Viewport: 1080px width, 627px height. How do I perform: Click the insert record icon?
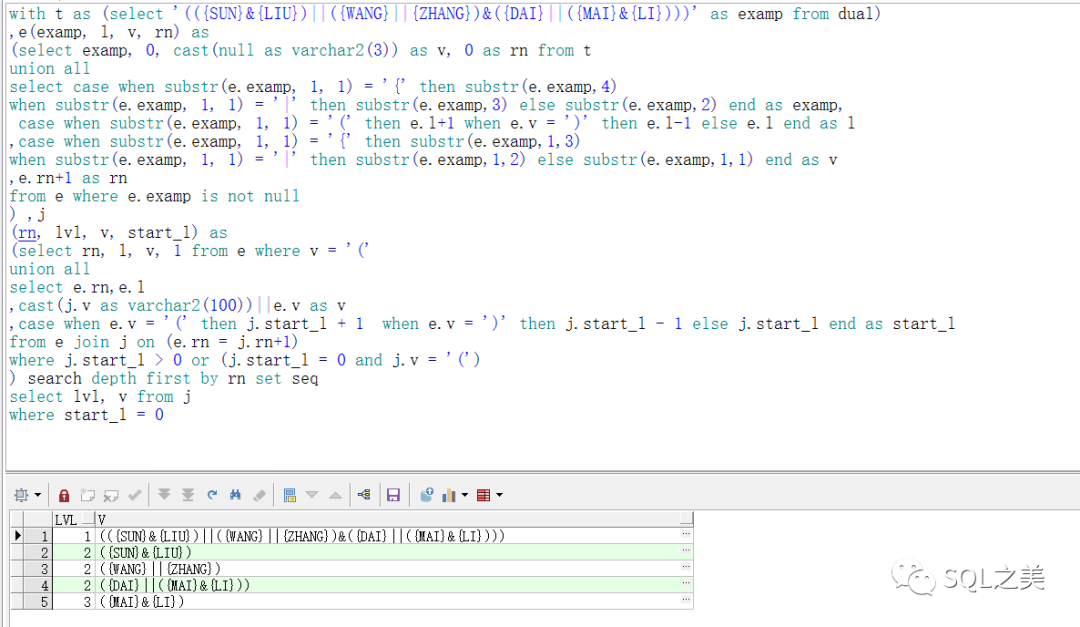pos(87,495)
